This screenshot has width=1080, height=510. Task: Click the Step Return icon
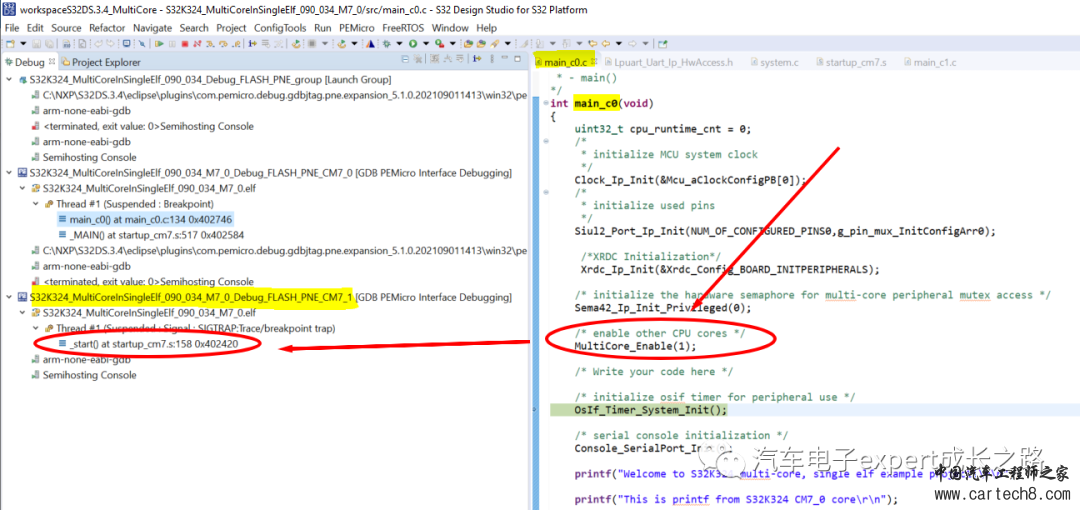click(x=236, y=43)
